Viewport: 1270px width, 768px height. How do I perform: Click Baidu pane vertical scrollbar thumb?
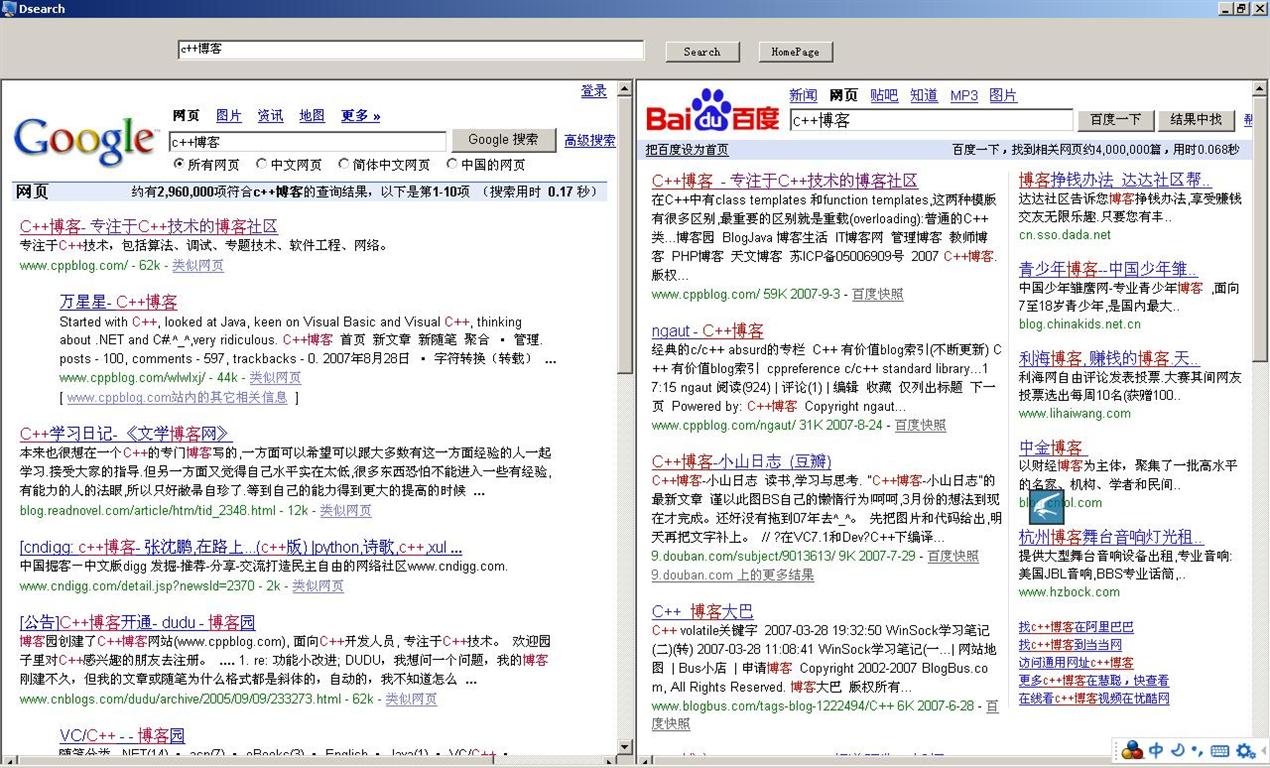coord(1261,230)
